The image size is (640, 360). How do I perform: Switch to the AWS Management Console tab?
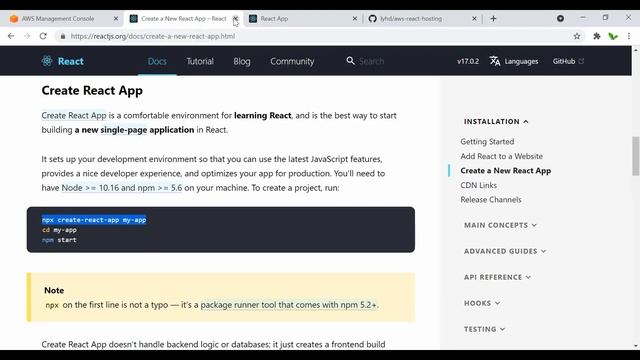point(58,18)
